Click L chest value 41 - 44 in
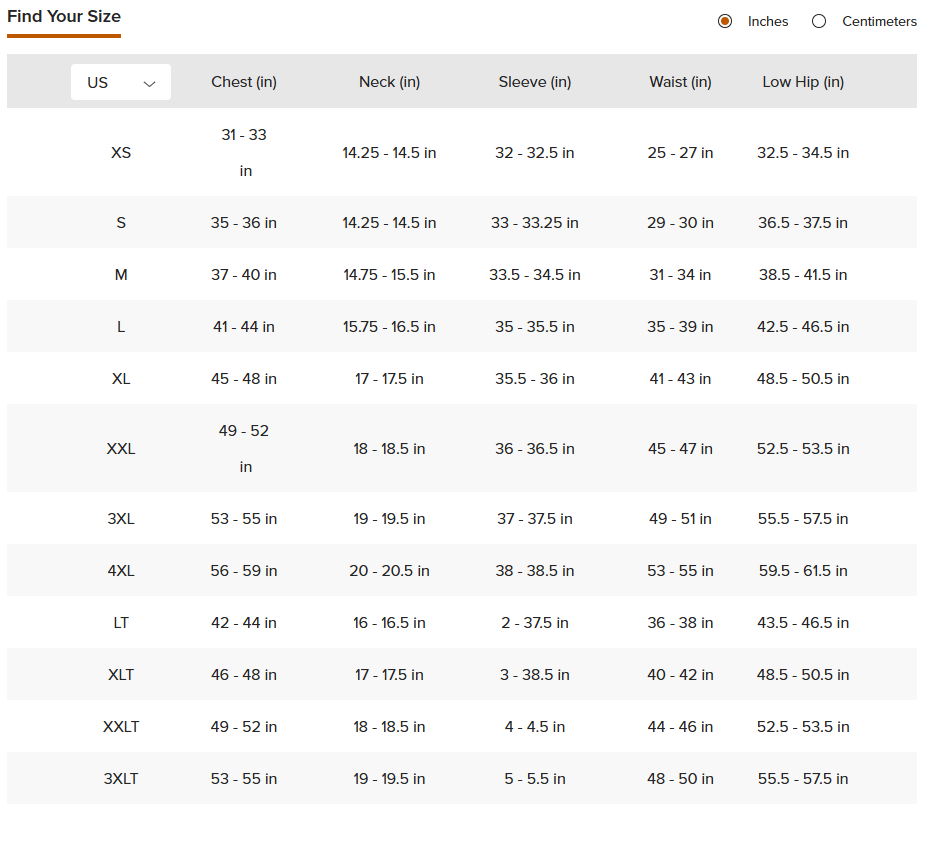The image size is (947, 841). (x=244, y=326)
